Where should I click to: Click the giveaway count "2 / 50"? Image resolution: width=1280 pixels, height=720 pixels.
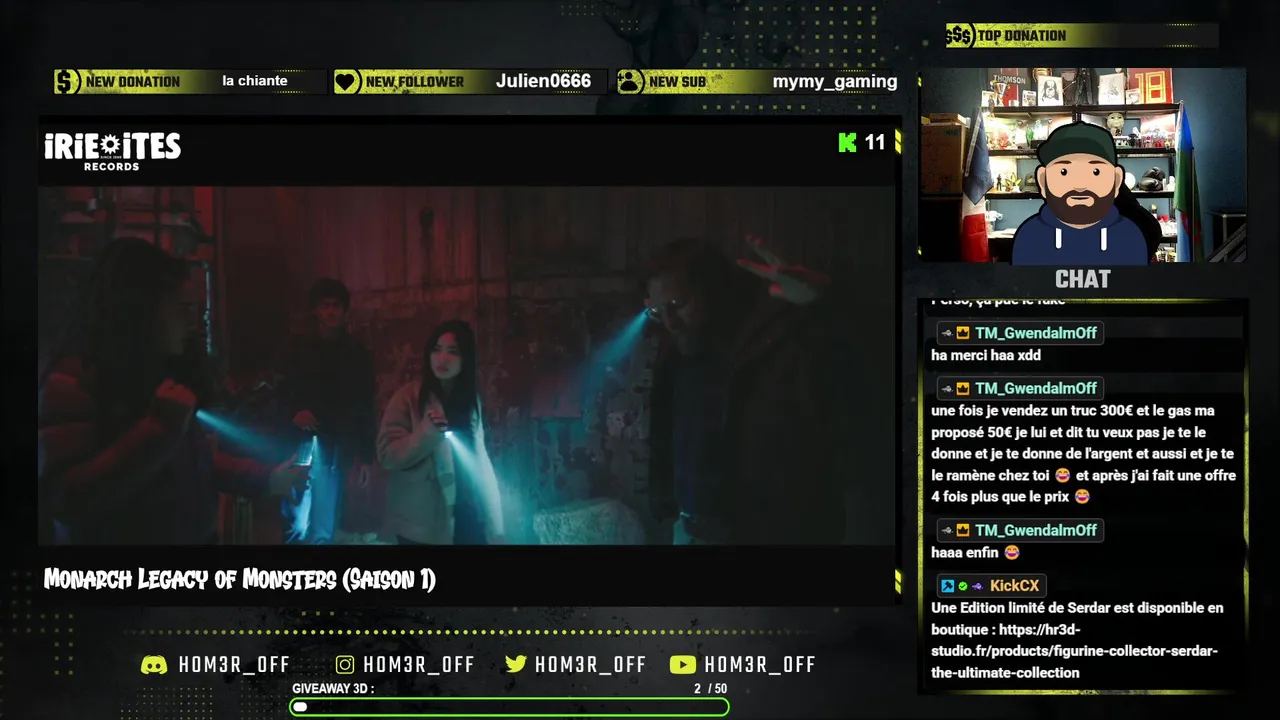(710, 689)
